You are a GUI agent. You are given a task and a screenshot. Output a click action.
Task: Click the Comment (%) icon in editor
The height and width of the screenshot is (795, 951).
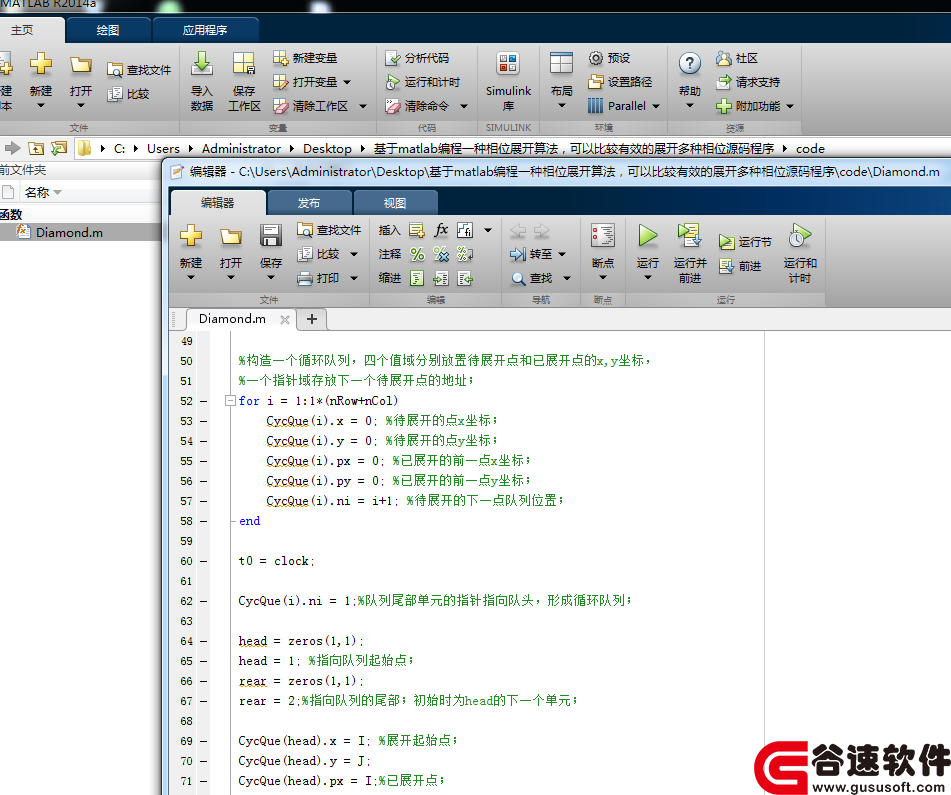[417, 254]
